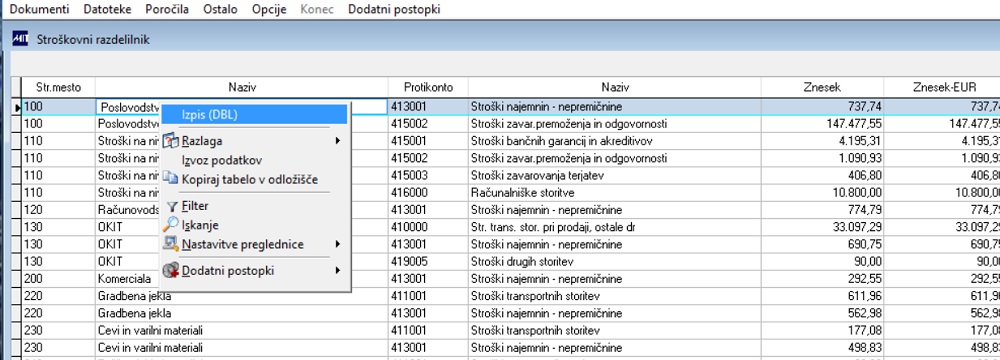Click Znesek 562,98 cell
The width and height of the screenshot is (1000, 360).
[822, 313]
